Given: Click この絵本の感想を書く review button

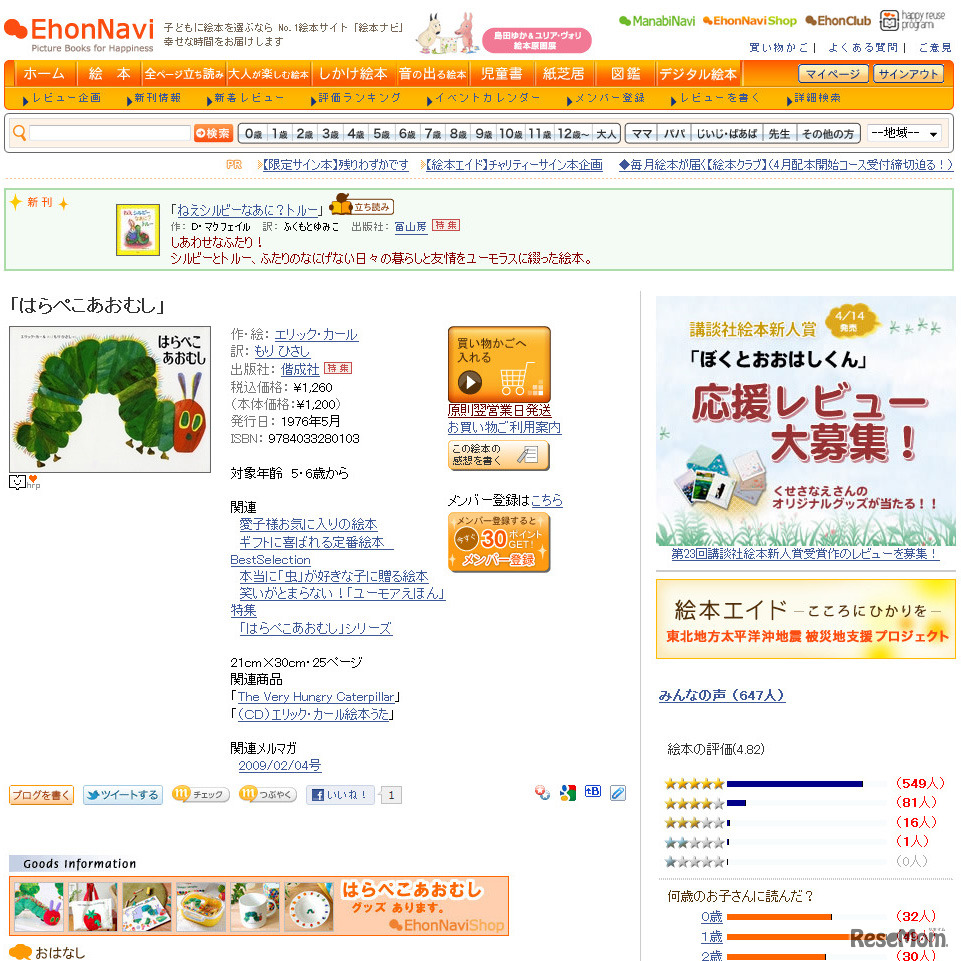Looking at the screenshot, I should 498,455.
